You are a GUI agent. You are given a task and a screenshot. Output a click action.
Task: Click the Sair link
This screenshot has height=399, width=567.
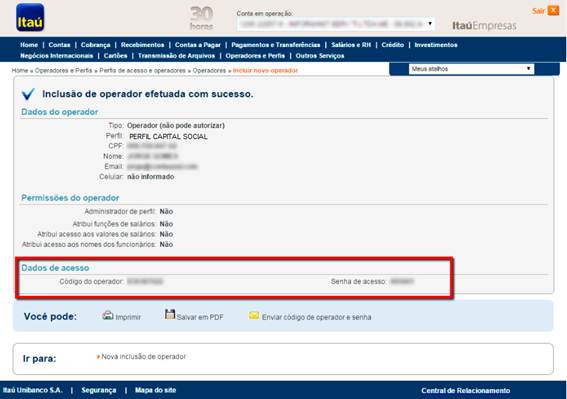point(538,11)
